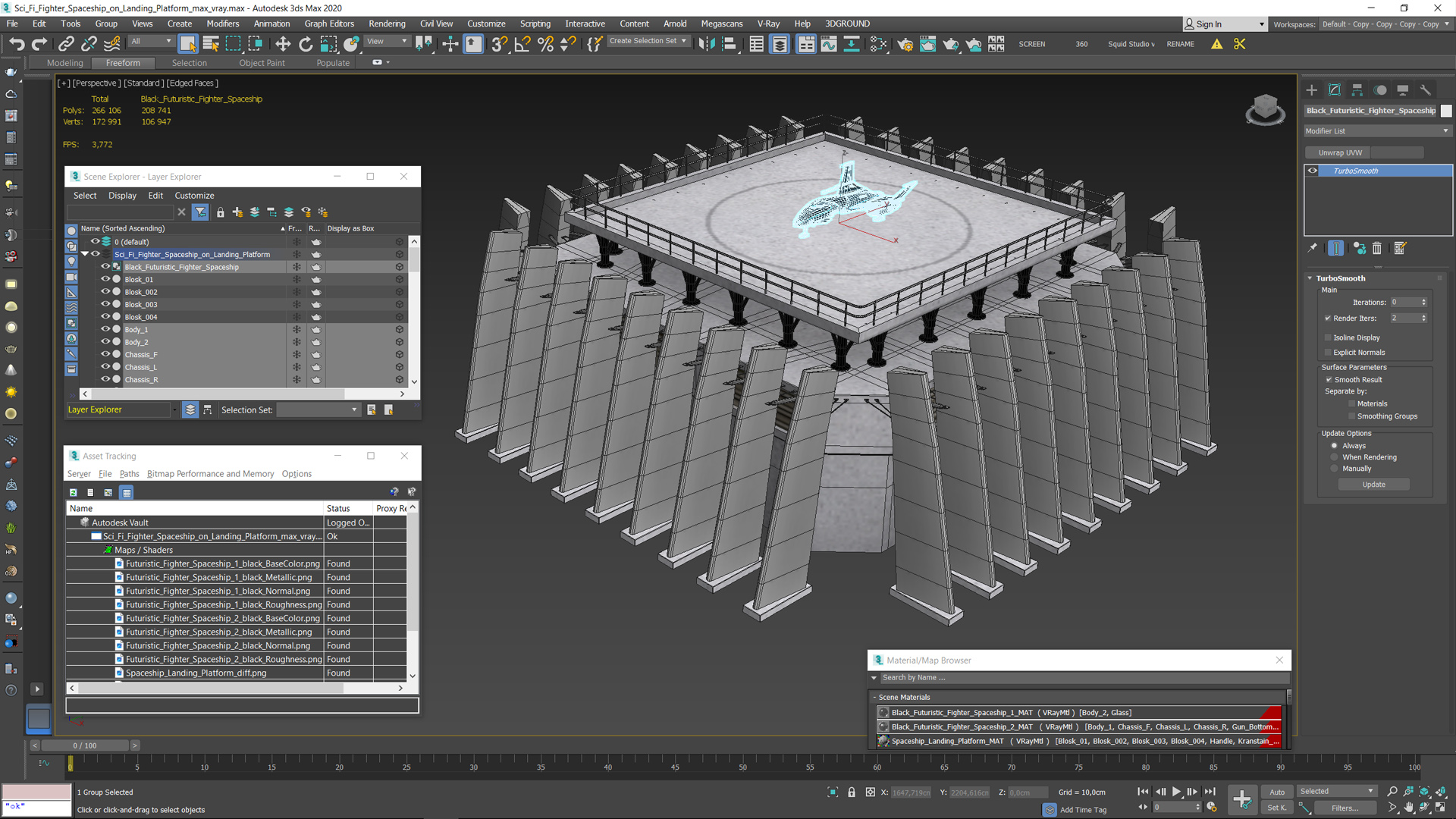The image size is (1456, 819).
Task: Toggle Selection Lock padlock in status bar
Action: (852, 792)
